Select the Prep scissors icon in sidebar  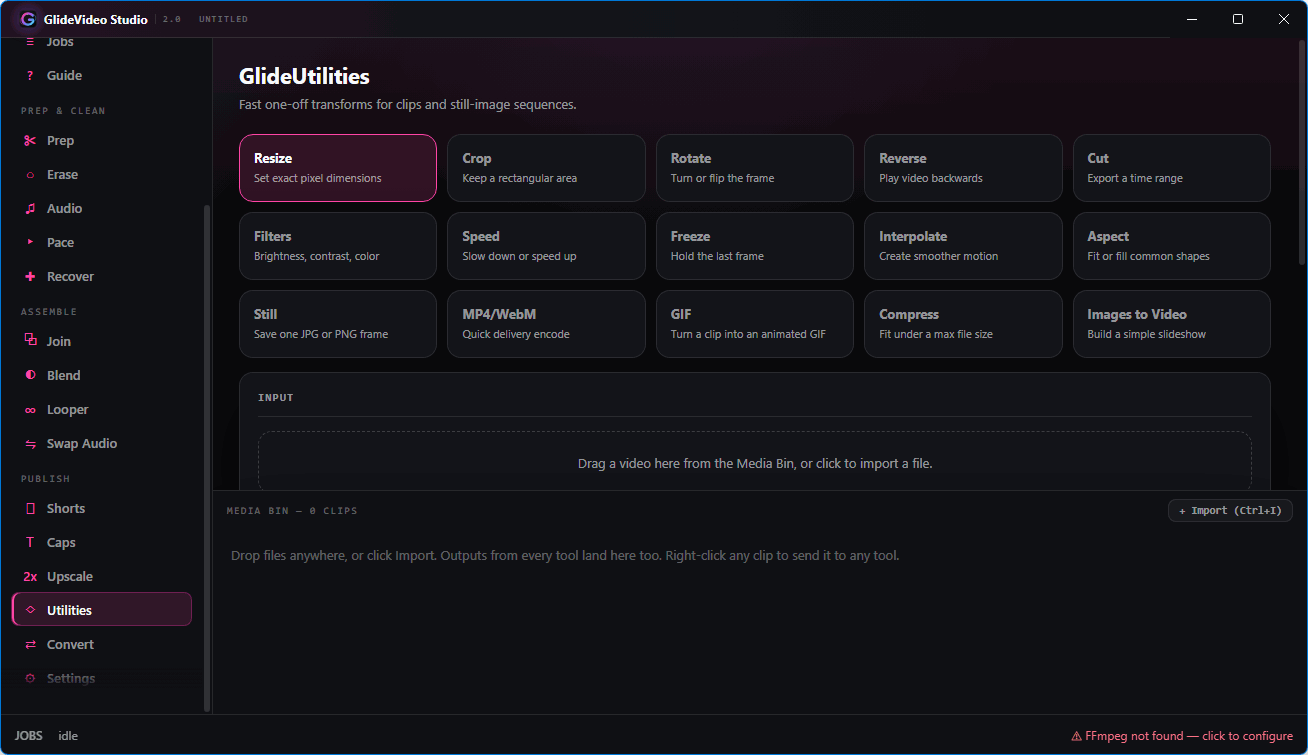pos(30,141)
